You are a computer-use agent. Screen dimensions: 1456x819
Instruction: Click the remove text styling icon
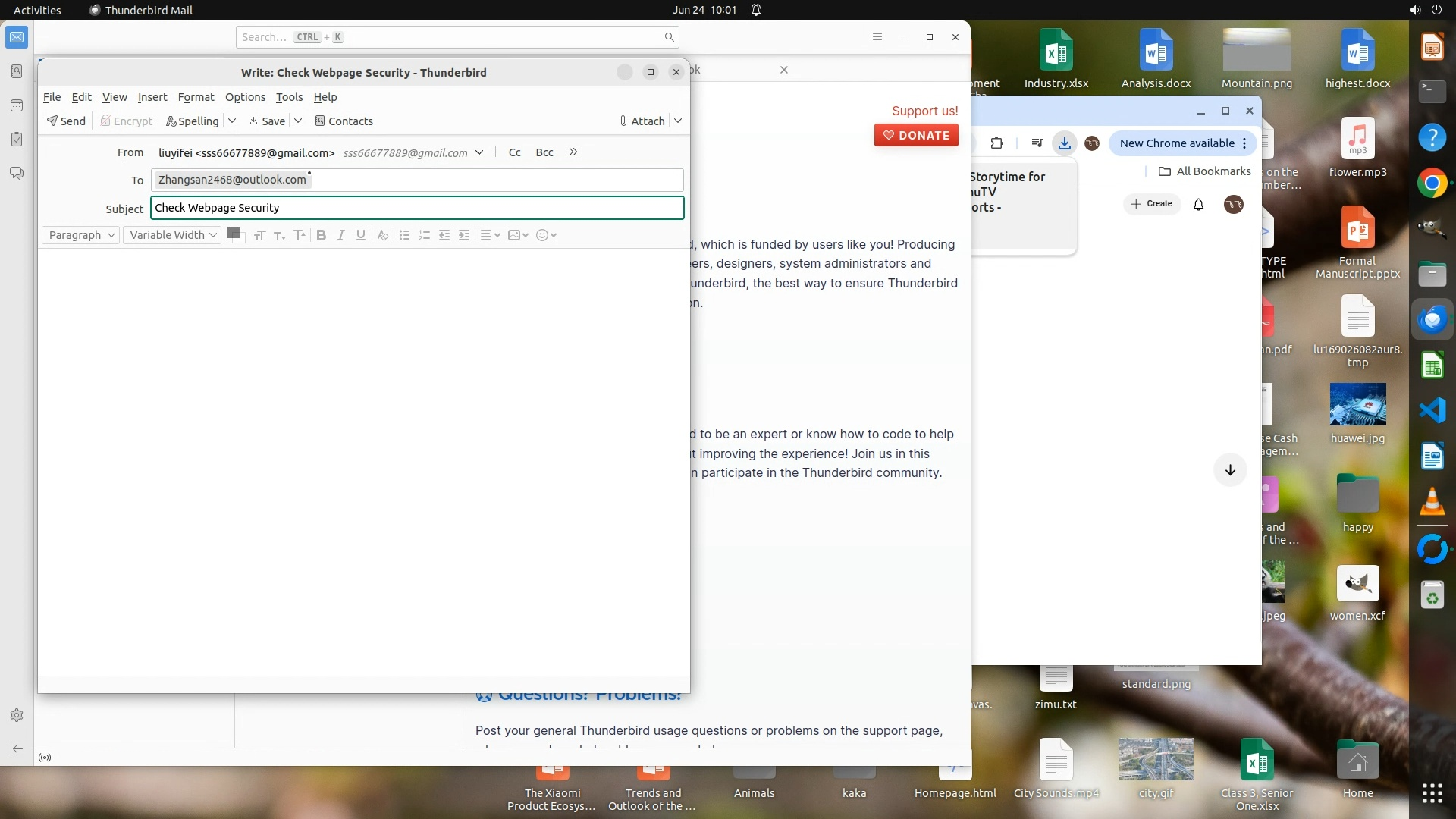point(383,235)
